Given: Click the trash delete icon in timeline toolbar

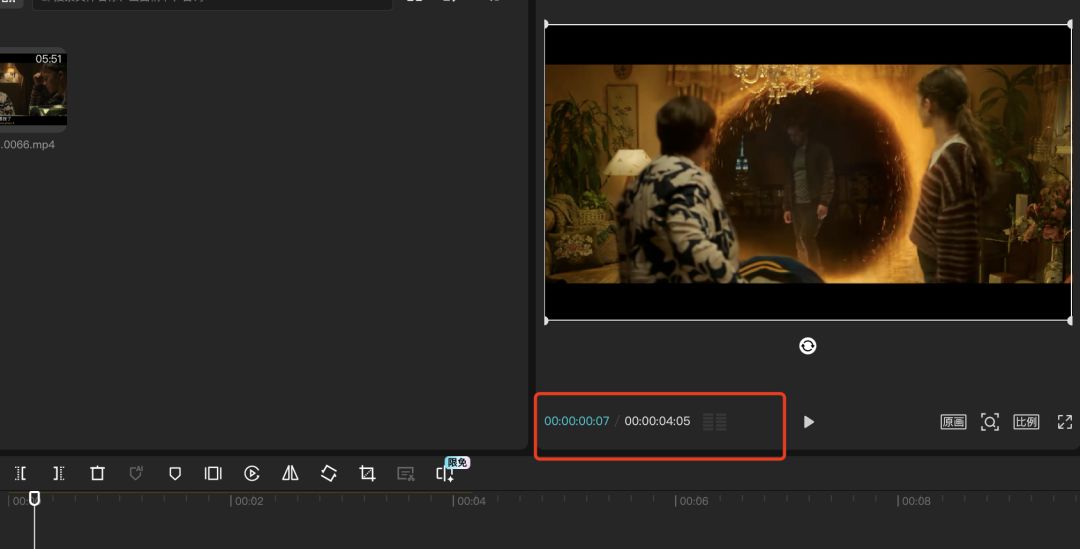Looking at the screenshot, I should (97, 473).
